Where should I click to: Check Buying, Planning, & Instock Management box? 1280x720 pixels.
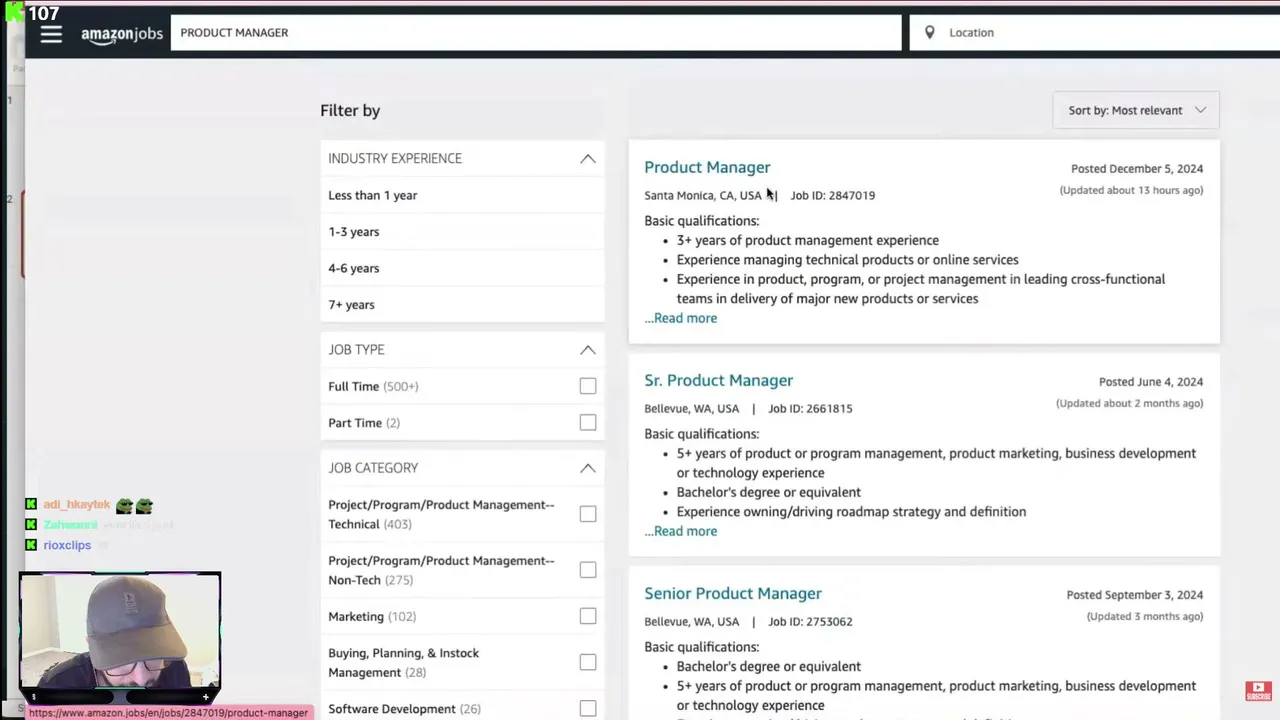(588, 663)
